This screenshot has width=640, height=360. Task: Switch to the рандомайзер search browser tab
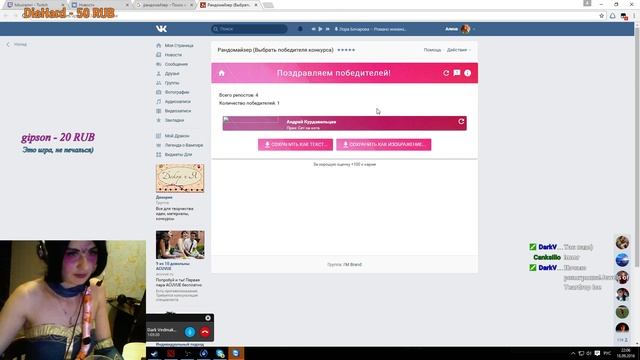163,5
